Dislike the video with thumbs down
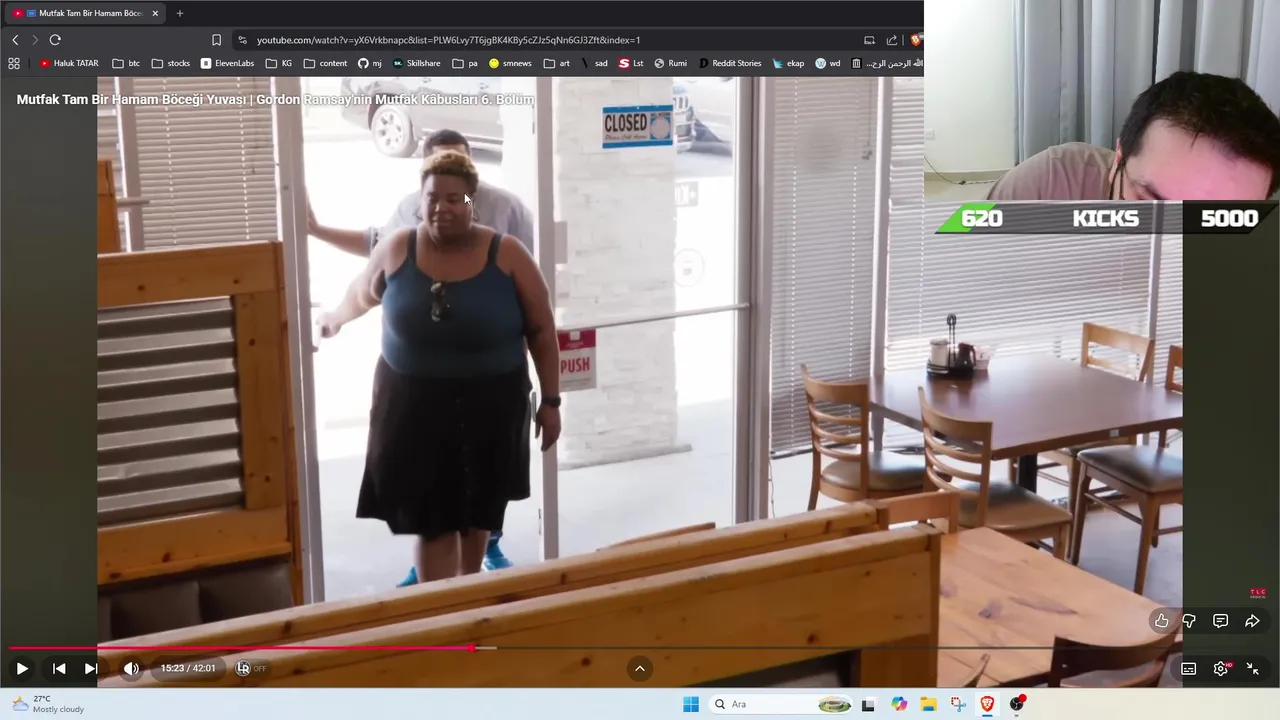1280x720 pixels. click(1189, 621)
